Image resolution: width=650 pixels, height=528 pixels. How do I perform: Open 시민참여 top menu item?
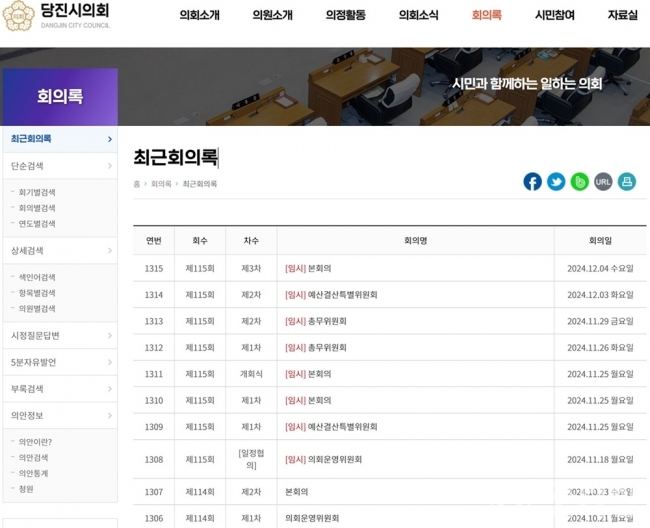click(x=555, y=15)
